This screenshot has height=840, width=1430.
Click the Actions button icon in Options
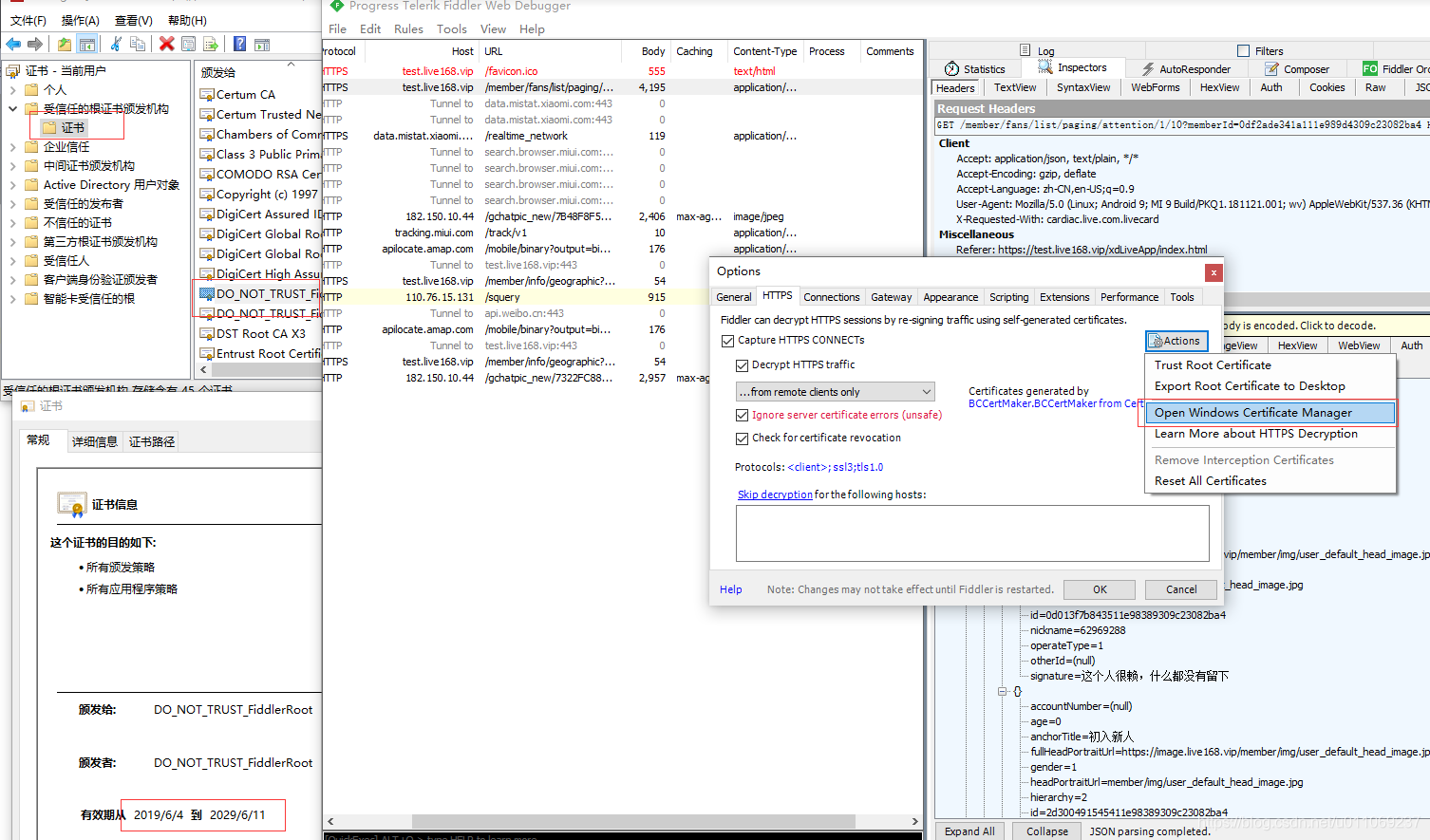pos(1157,341)
